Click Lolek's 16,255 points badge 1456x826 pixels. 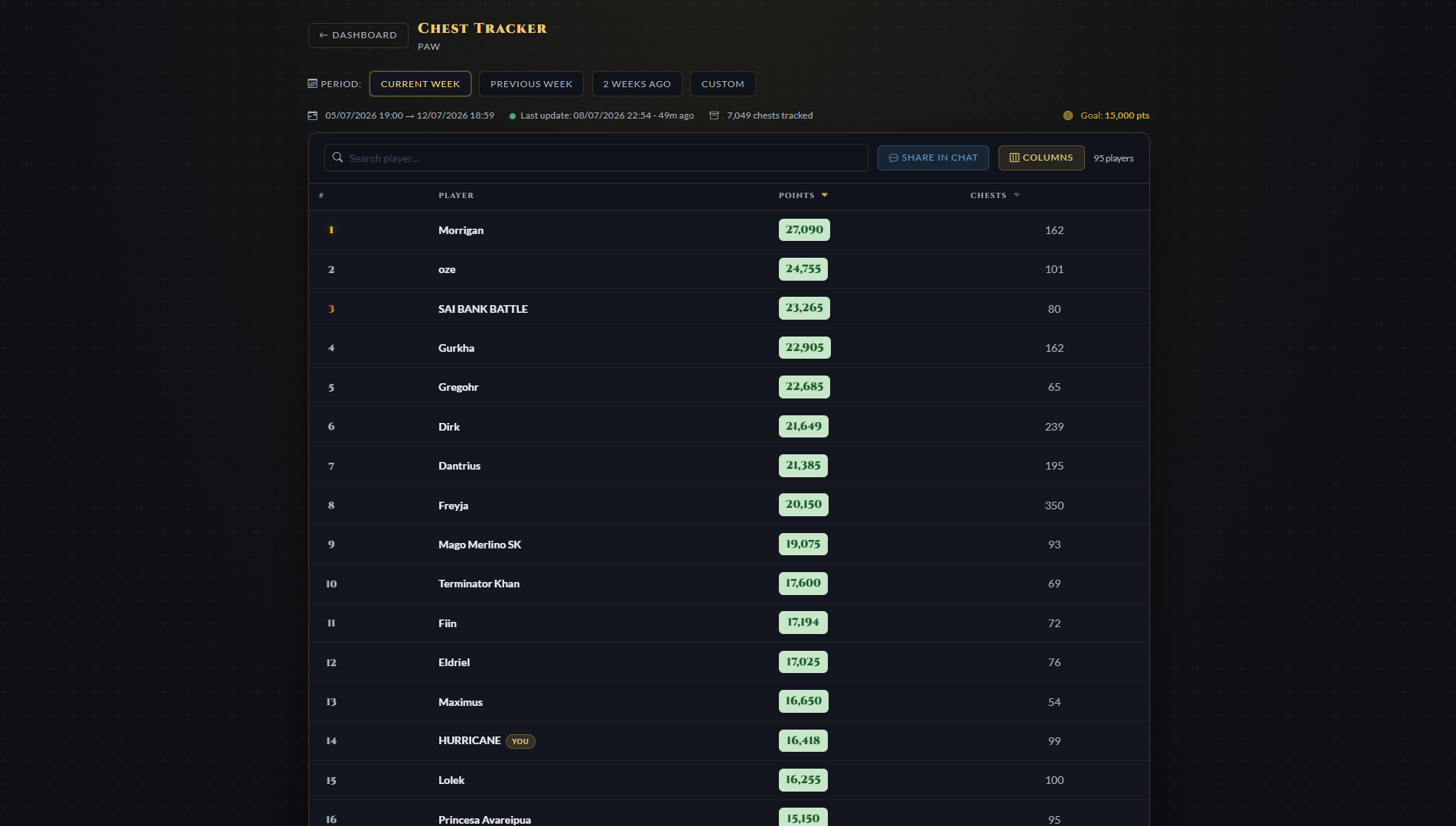click(803, 780)
